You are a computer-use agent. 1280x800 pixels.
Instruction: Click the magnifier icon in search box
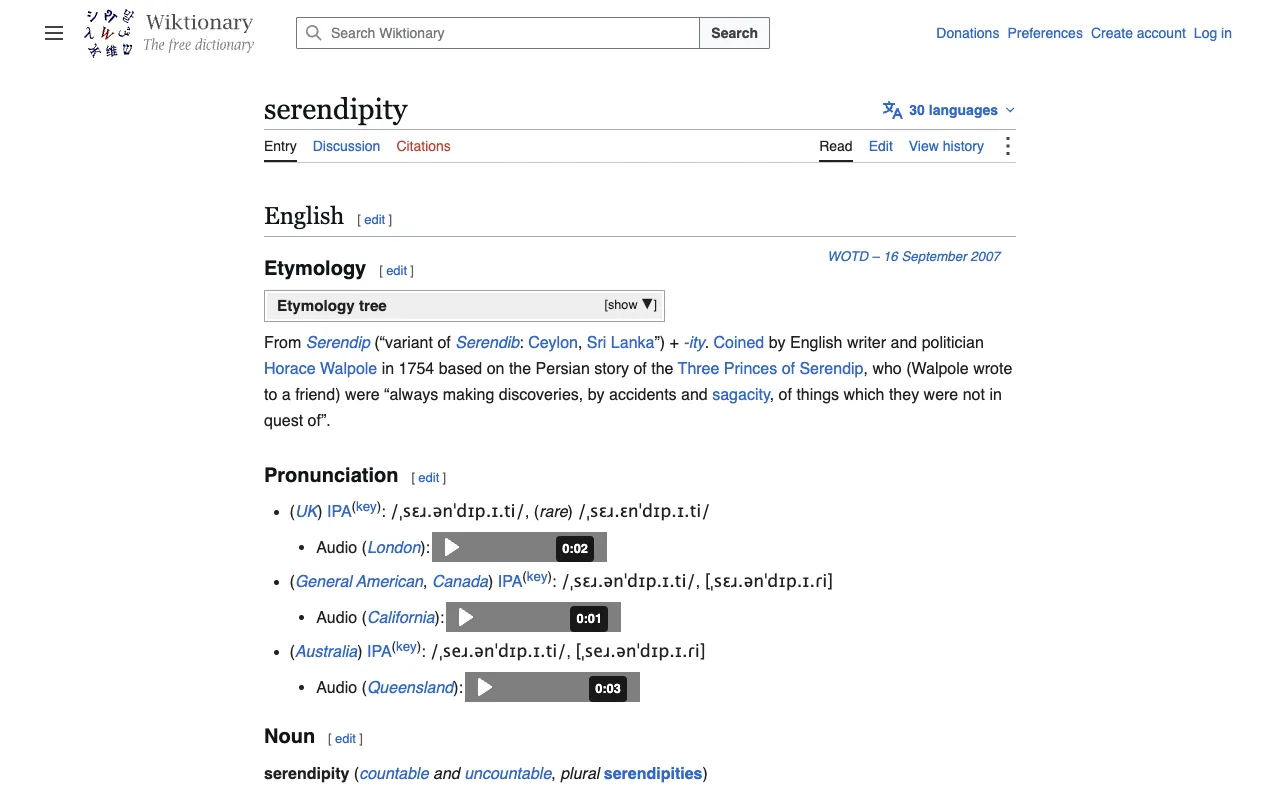tap(314, 33)
